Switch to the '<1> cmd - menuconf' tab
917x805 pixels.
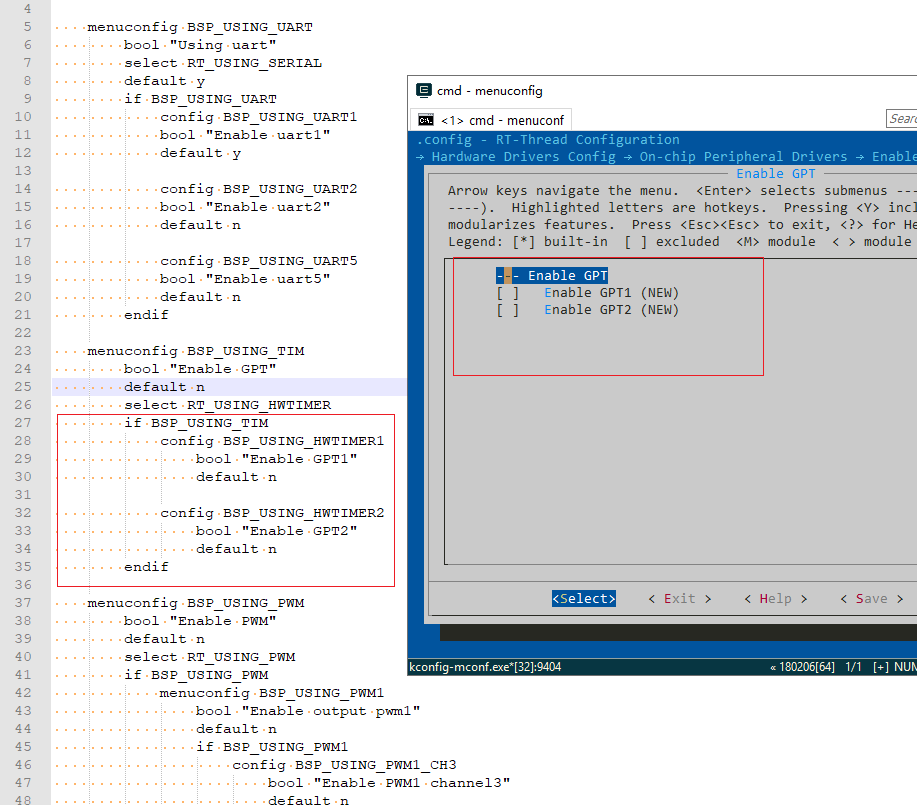(x=490, y=121)
